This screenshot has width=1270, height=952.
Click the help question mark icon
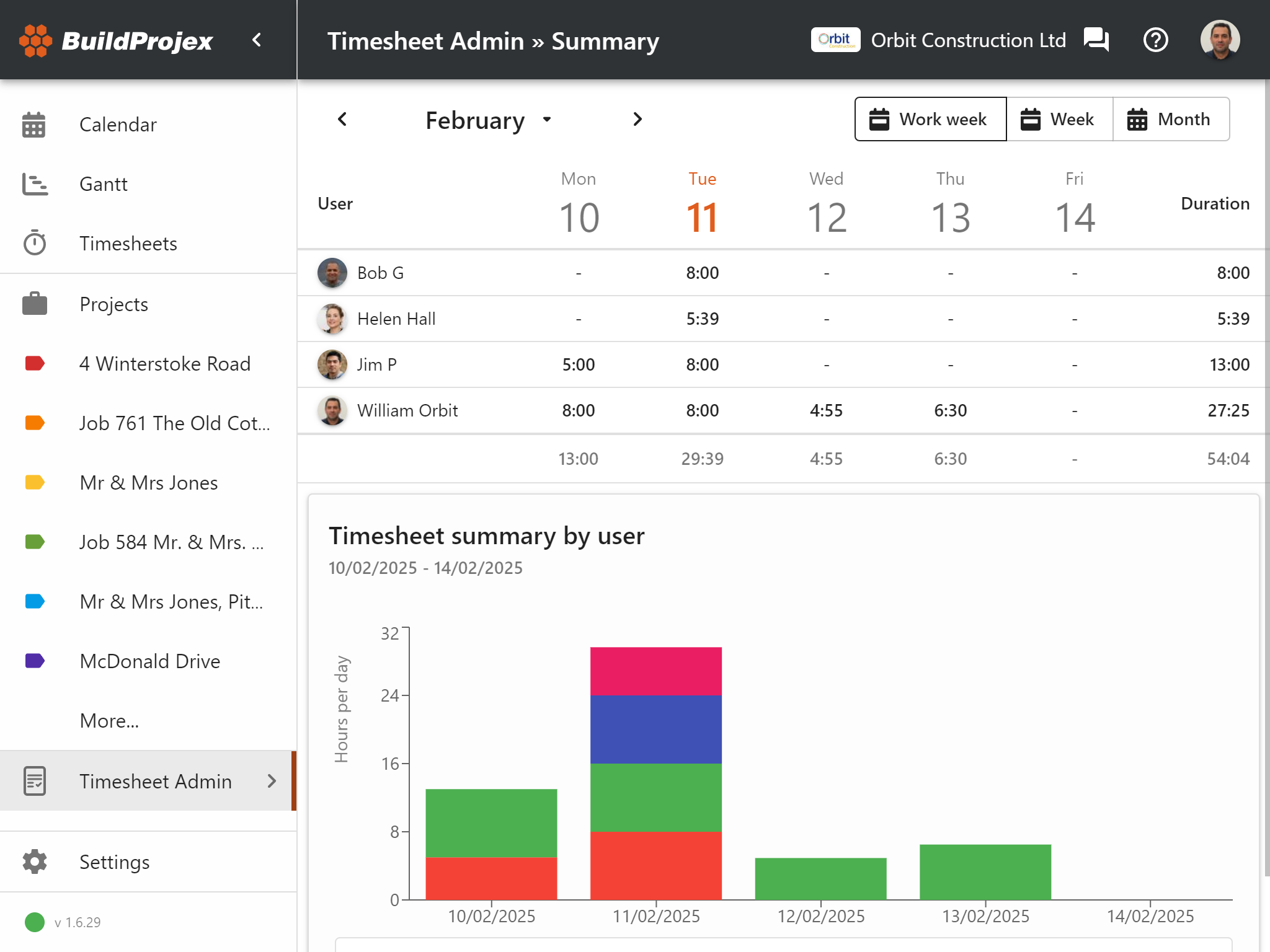1155,40
